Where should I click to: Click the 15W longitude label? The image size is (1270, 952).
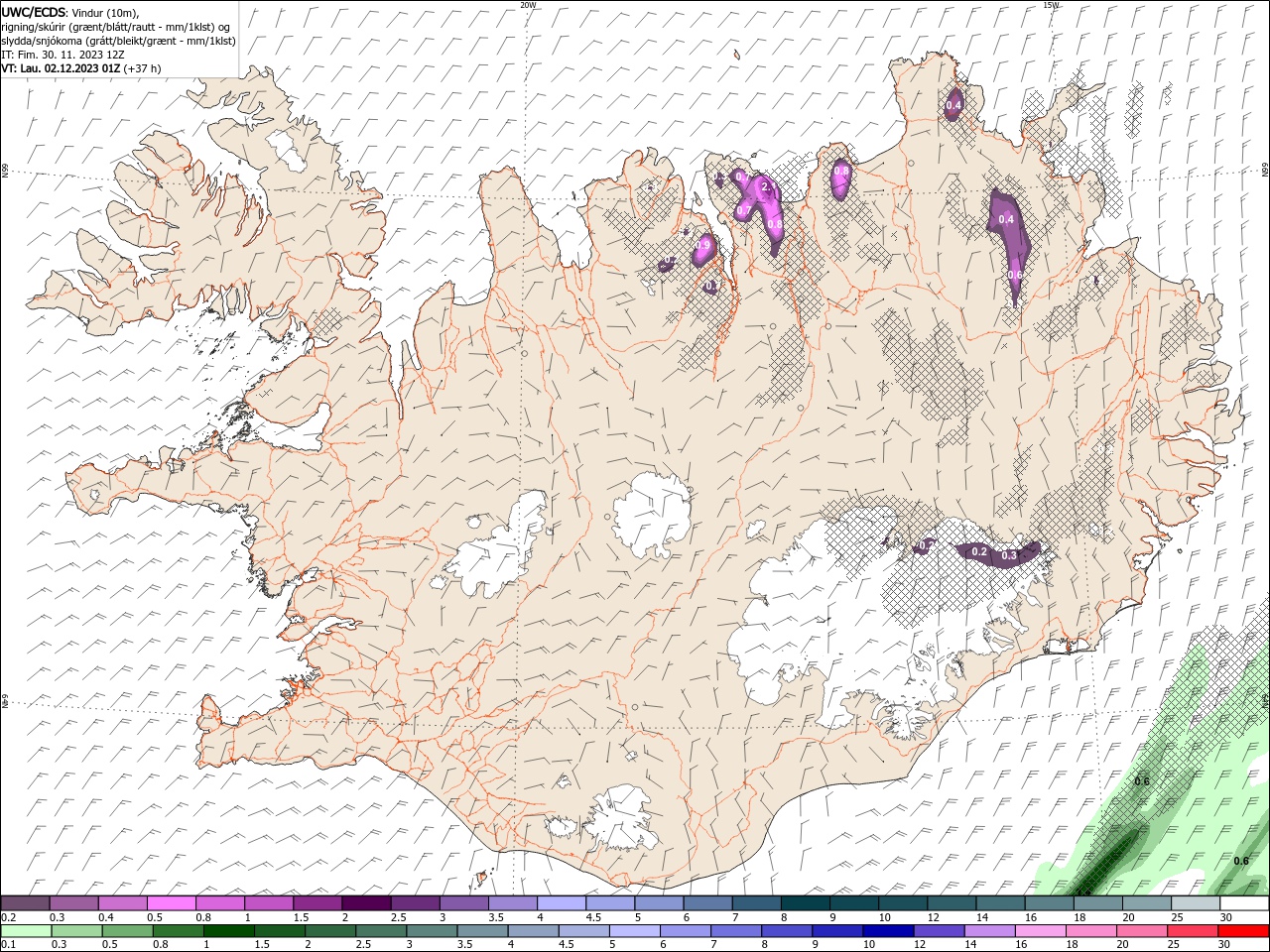click(1051, 5)
